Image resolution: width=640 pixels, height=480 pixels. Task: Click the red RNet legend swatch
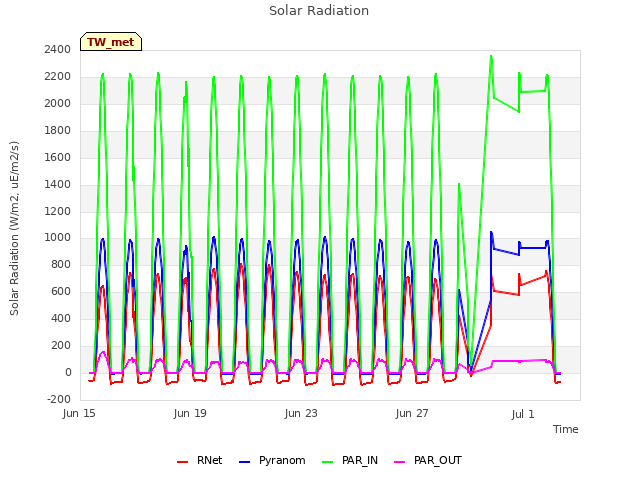(x=182, y=462)
